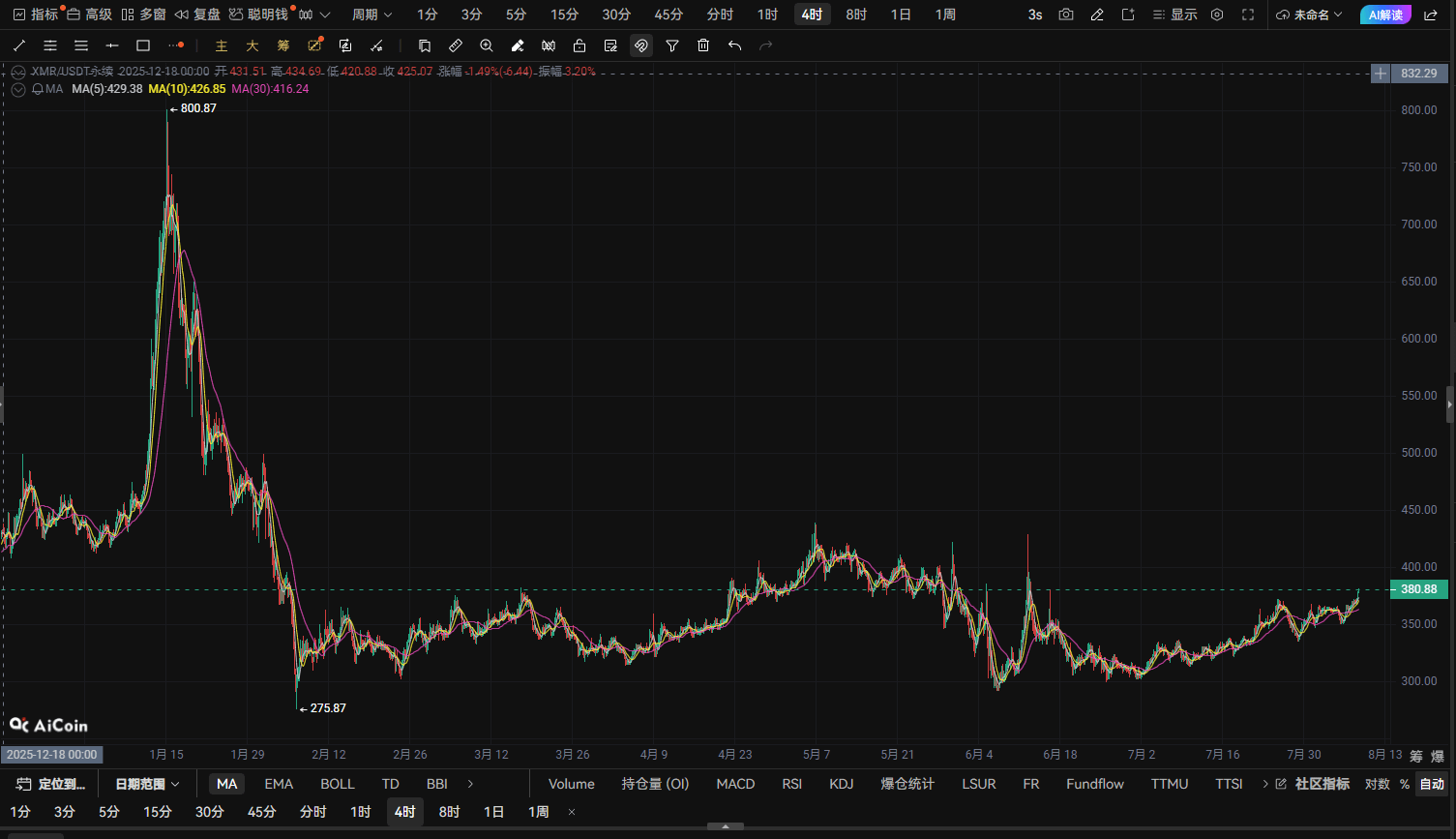Click the bottom panel pull-up handle
The height and width of the screenshot is (839, 1456).
[727, 827]
